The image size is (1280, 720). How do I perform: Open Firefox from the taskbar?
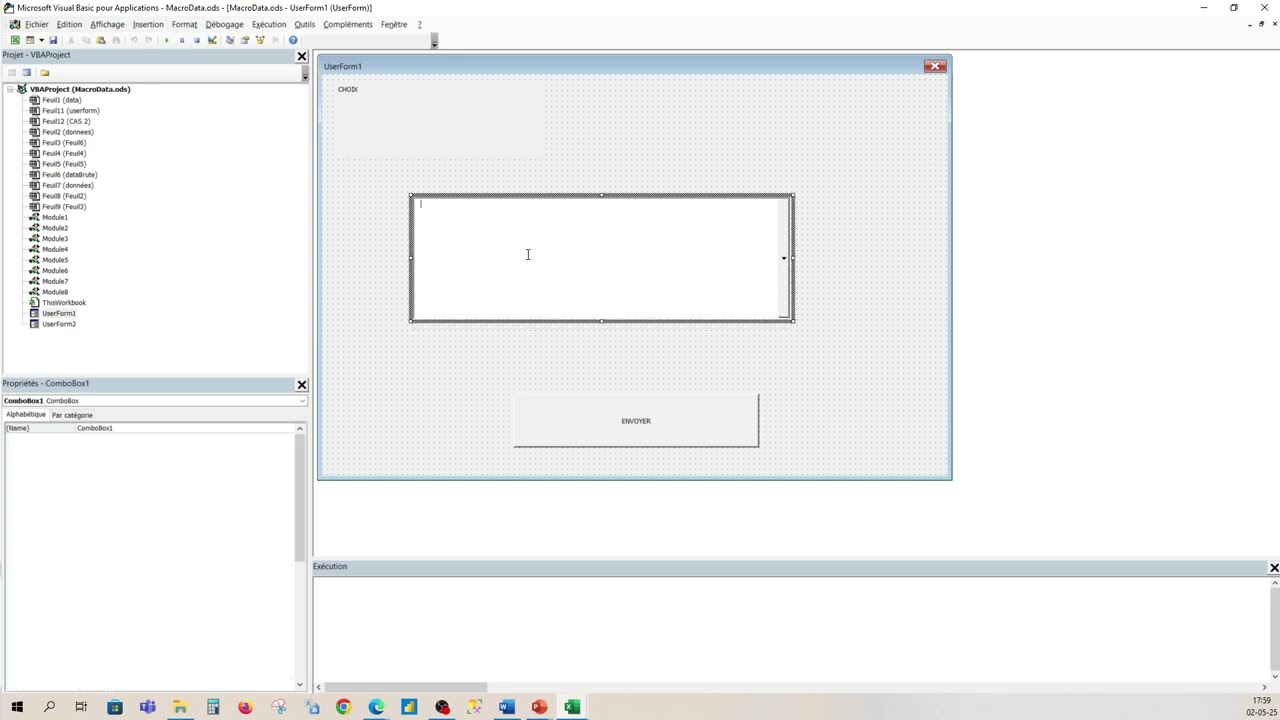245,707
